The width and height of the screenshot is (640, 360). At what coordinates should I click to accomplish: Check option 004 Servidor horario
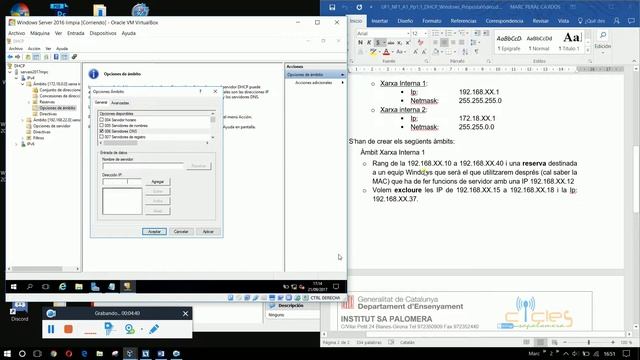(x=102, y=120)
